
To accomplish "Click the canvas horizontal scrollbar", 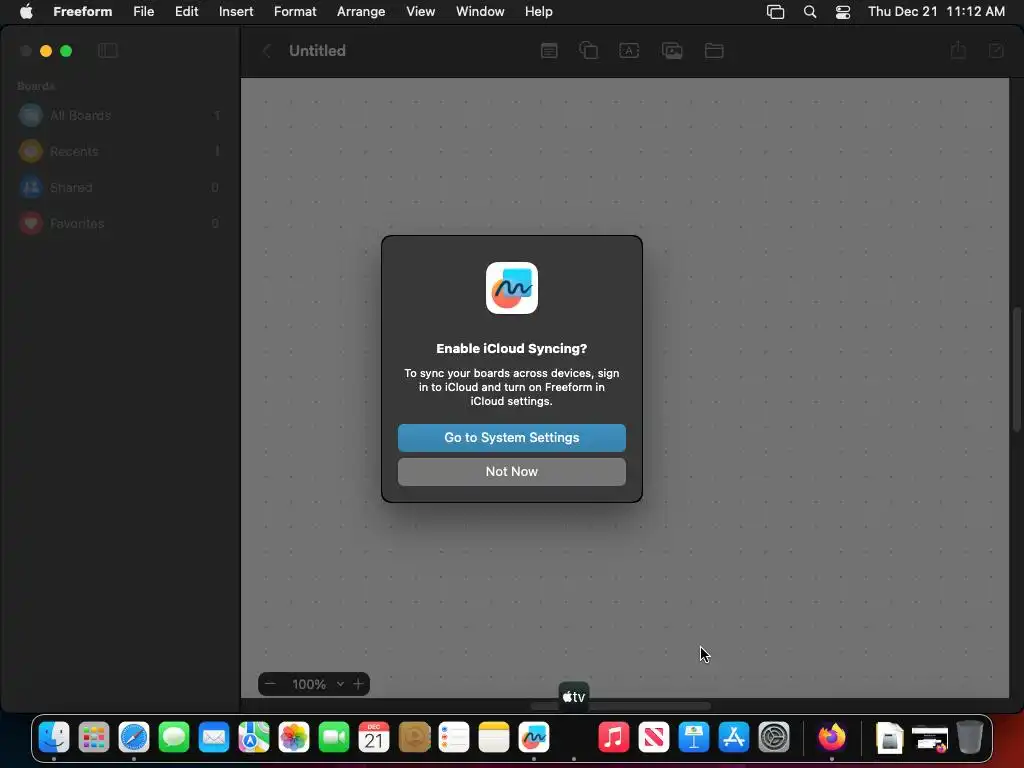I will point(620,706).
